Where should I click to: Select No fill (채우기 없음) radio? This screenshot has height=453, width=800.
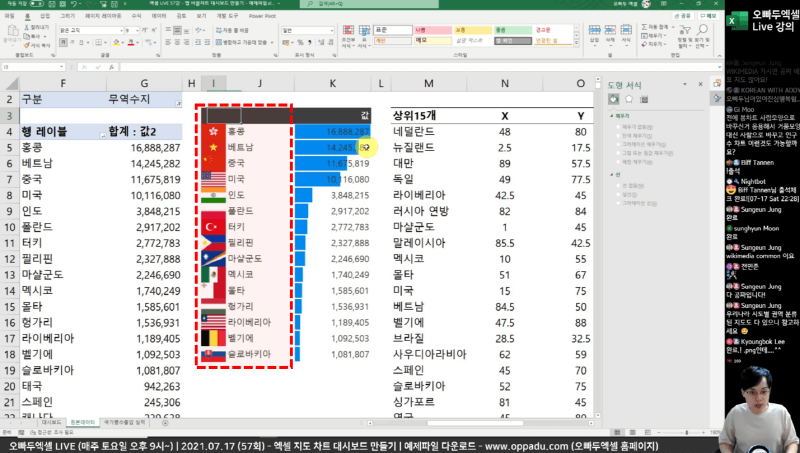point(618,127)
